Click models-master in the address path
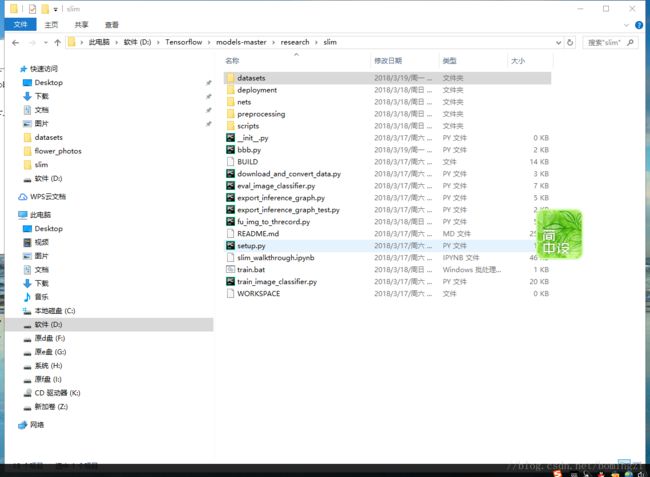Image resolution: width=650 pixels, height=477 pixels. click(x=241, y=42)
